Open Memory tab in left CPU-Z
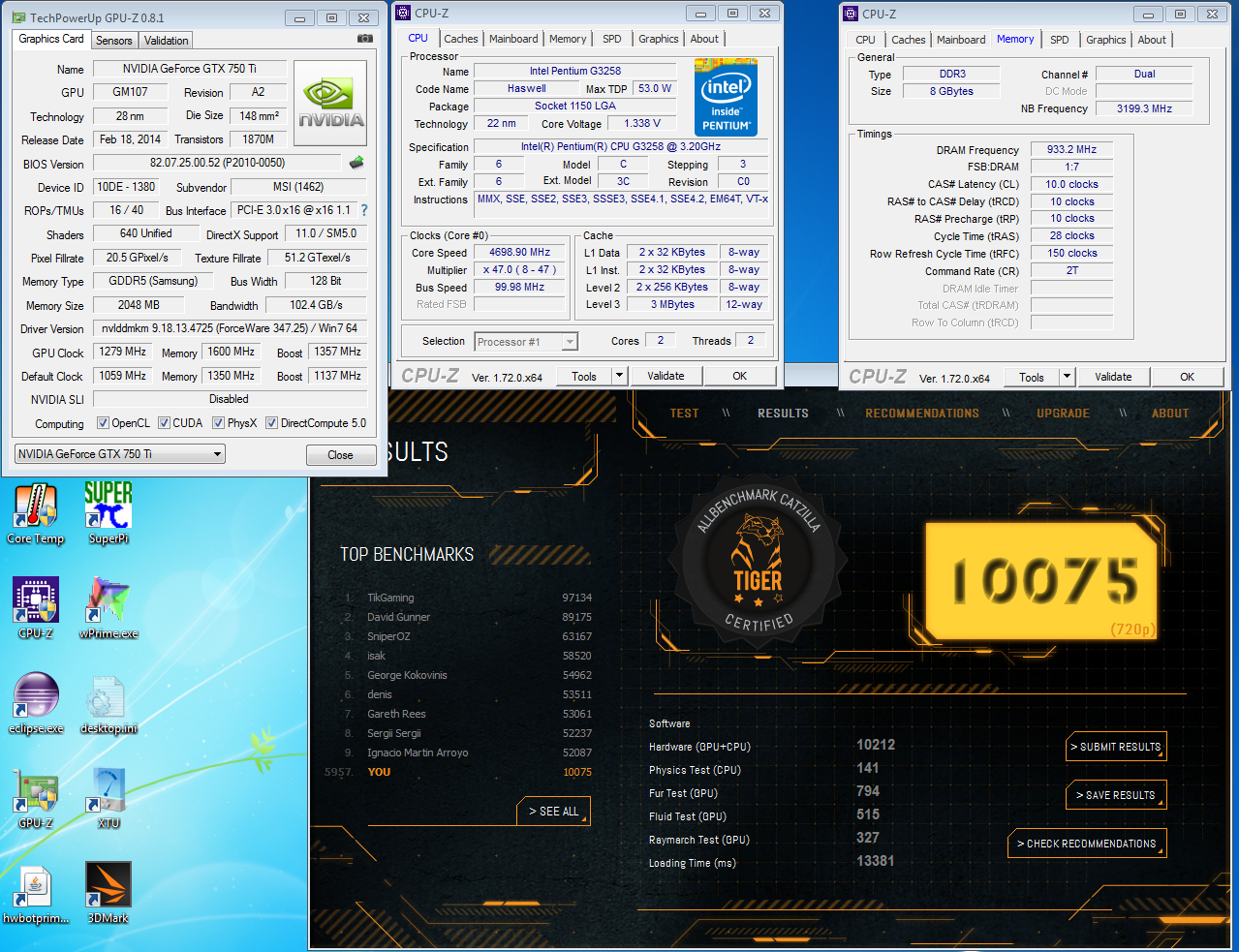1239x952 pixels. click(x=568, y=39)
